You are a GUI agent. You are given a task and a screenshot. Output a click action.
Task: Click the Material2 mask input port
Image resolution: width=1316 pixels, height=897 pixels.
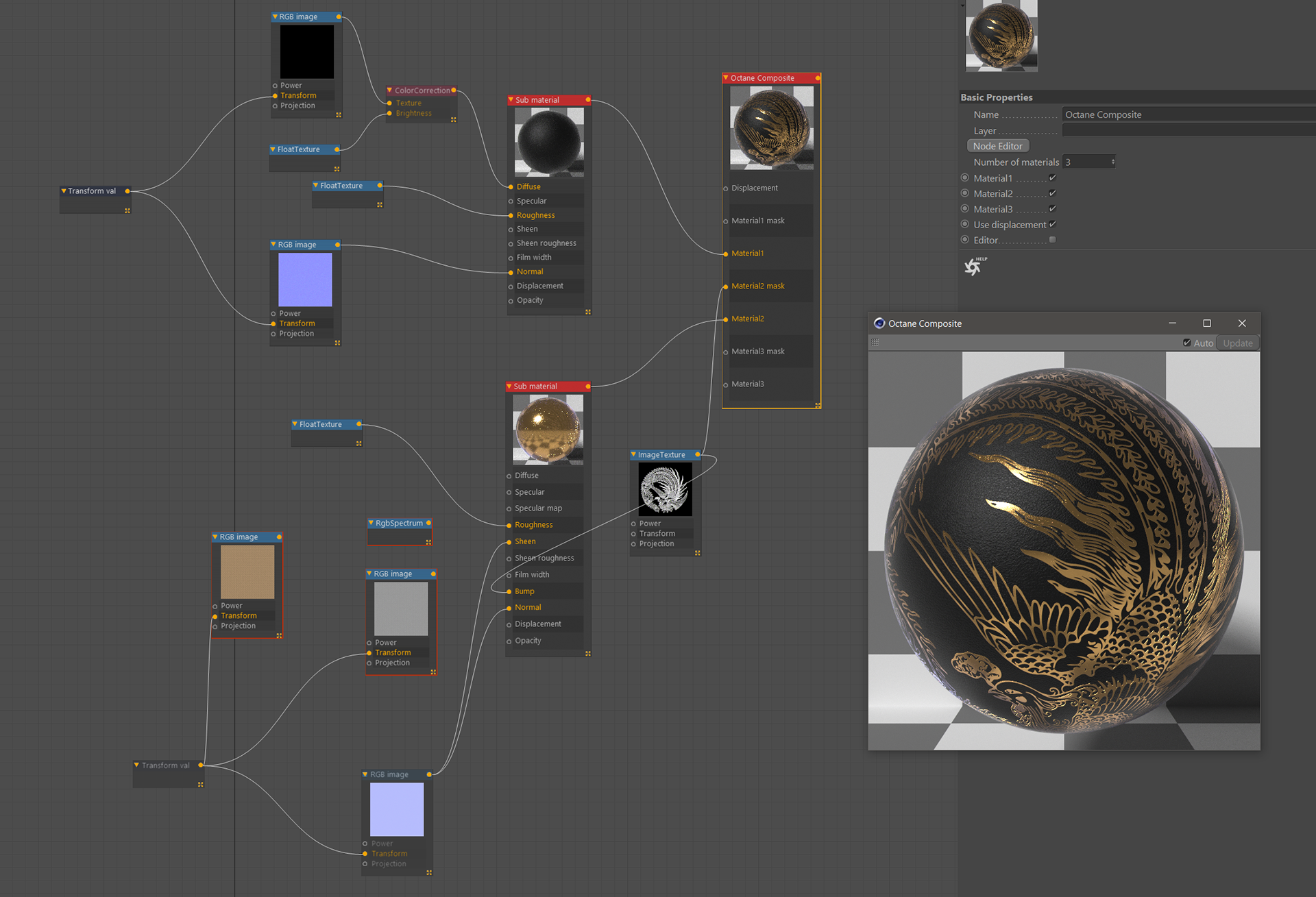coord(726,286)
